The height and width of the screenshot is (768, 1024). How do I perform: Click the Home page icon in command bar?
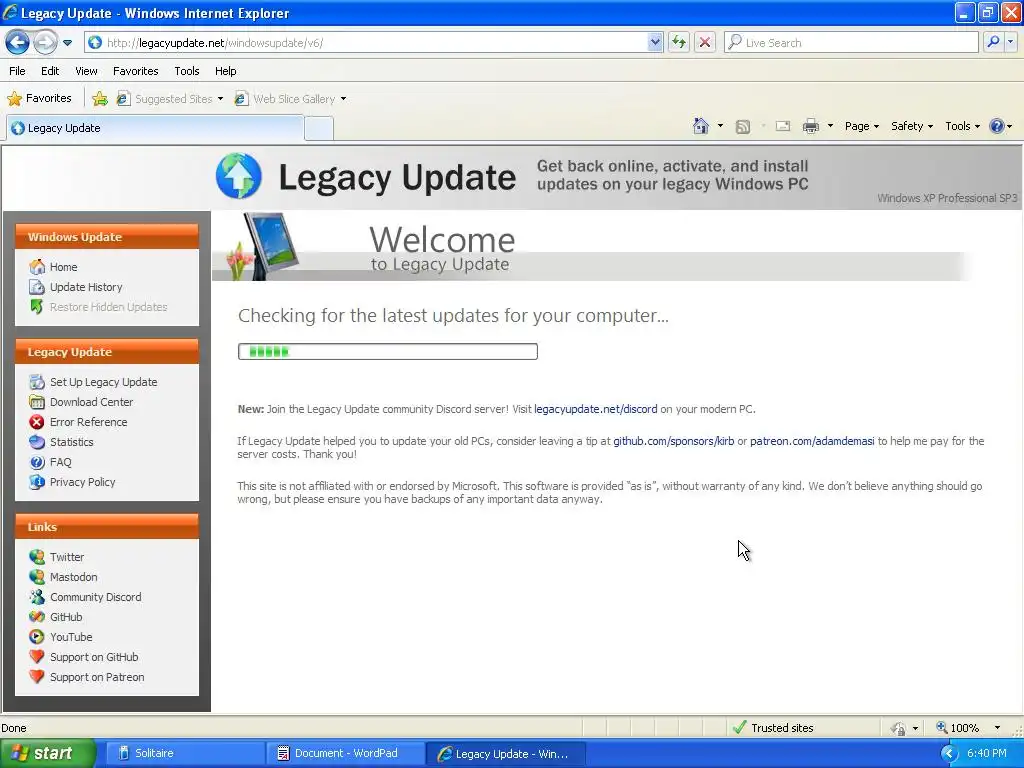(701, 126)
